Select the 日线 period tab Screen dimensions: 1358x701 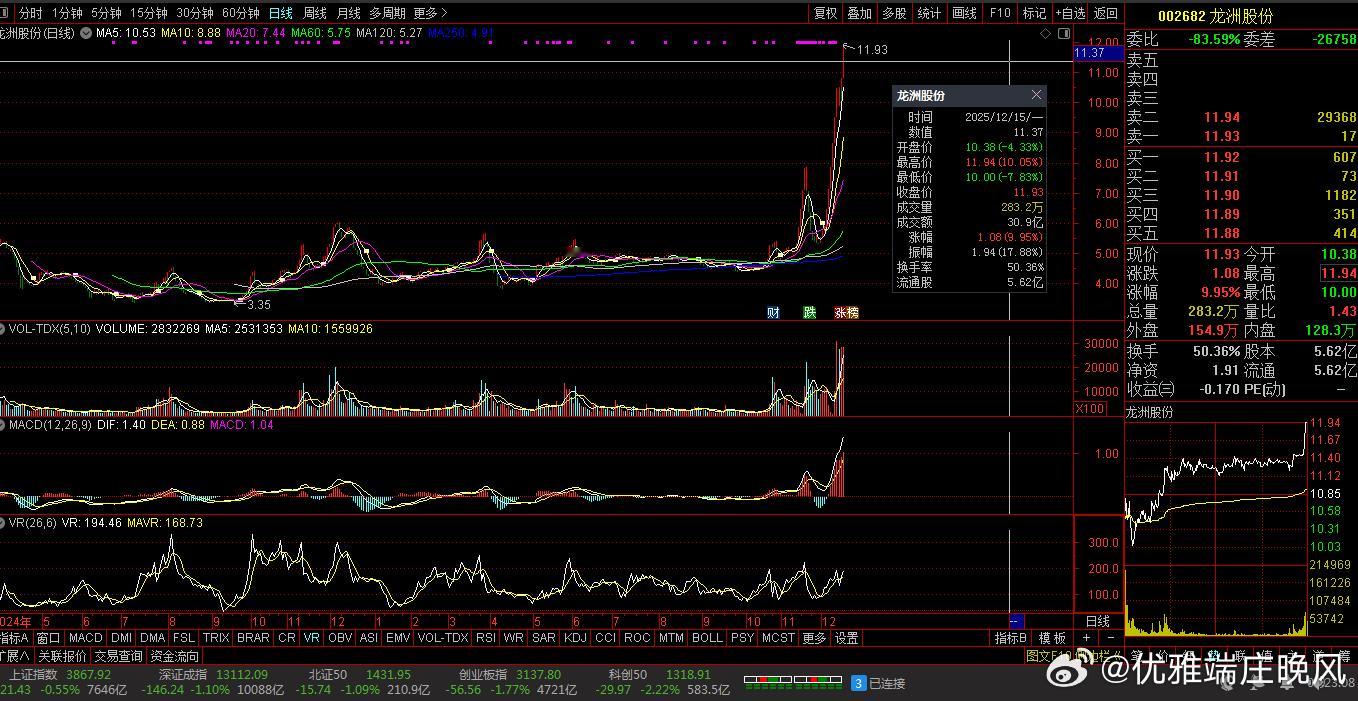[281, 13]
